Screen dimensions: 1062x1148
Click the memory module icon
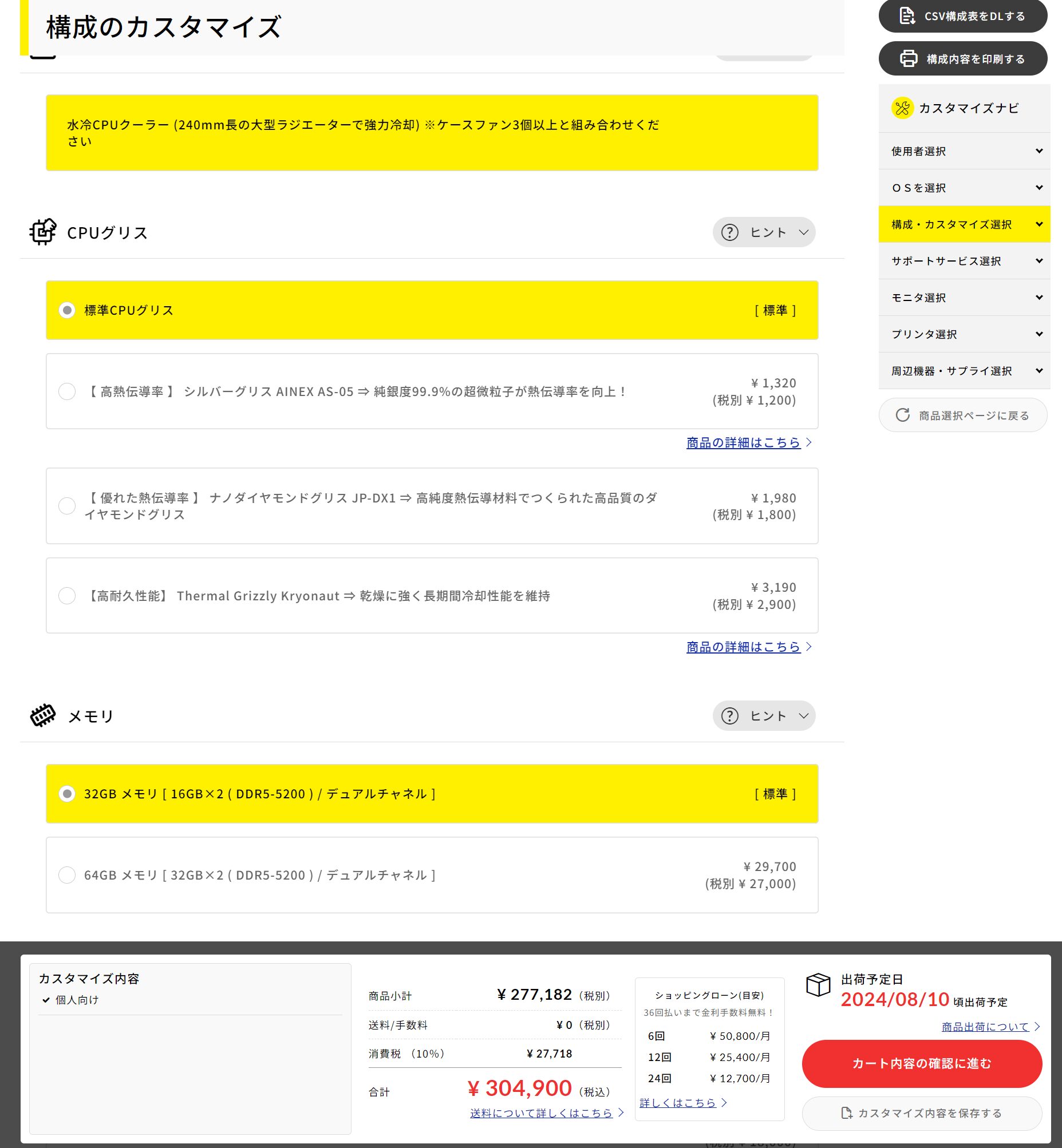pyautogui.click(x=43, y=715)
